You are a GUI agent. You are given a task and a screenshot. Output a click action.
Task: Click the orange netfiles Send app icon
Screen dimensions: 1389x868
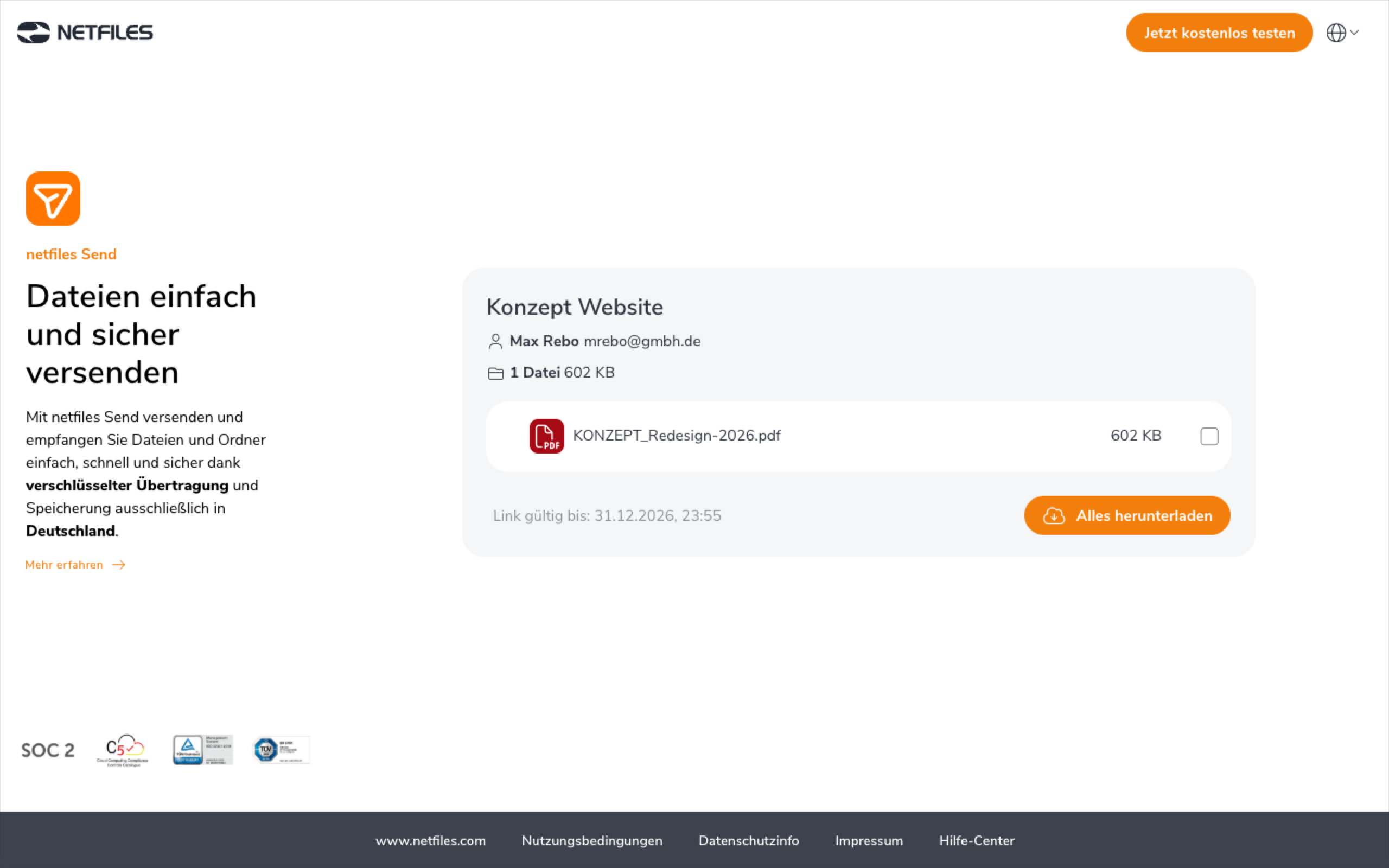pyautogui.click(x=53, y=199)
